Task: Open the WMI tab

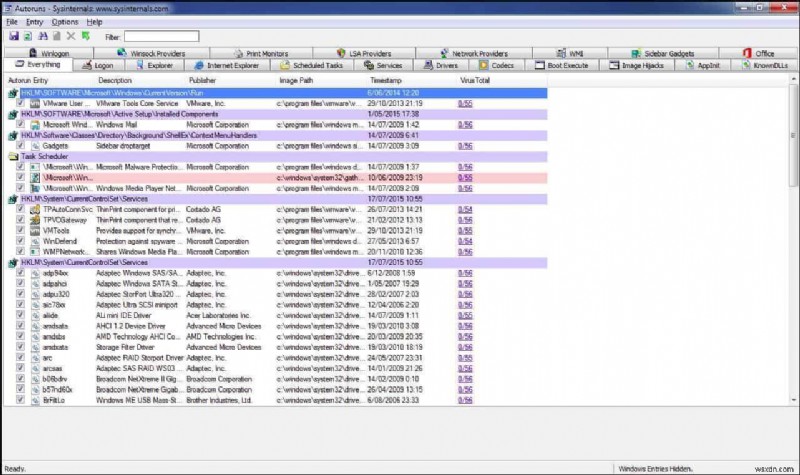Action: point(570,53)
